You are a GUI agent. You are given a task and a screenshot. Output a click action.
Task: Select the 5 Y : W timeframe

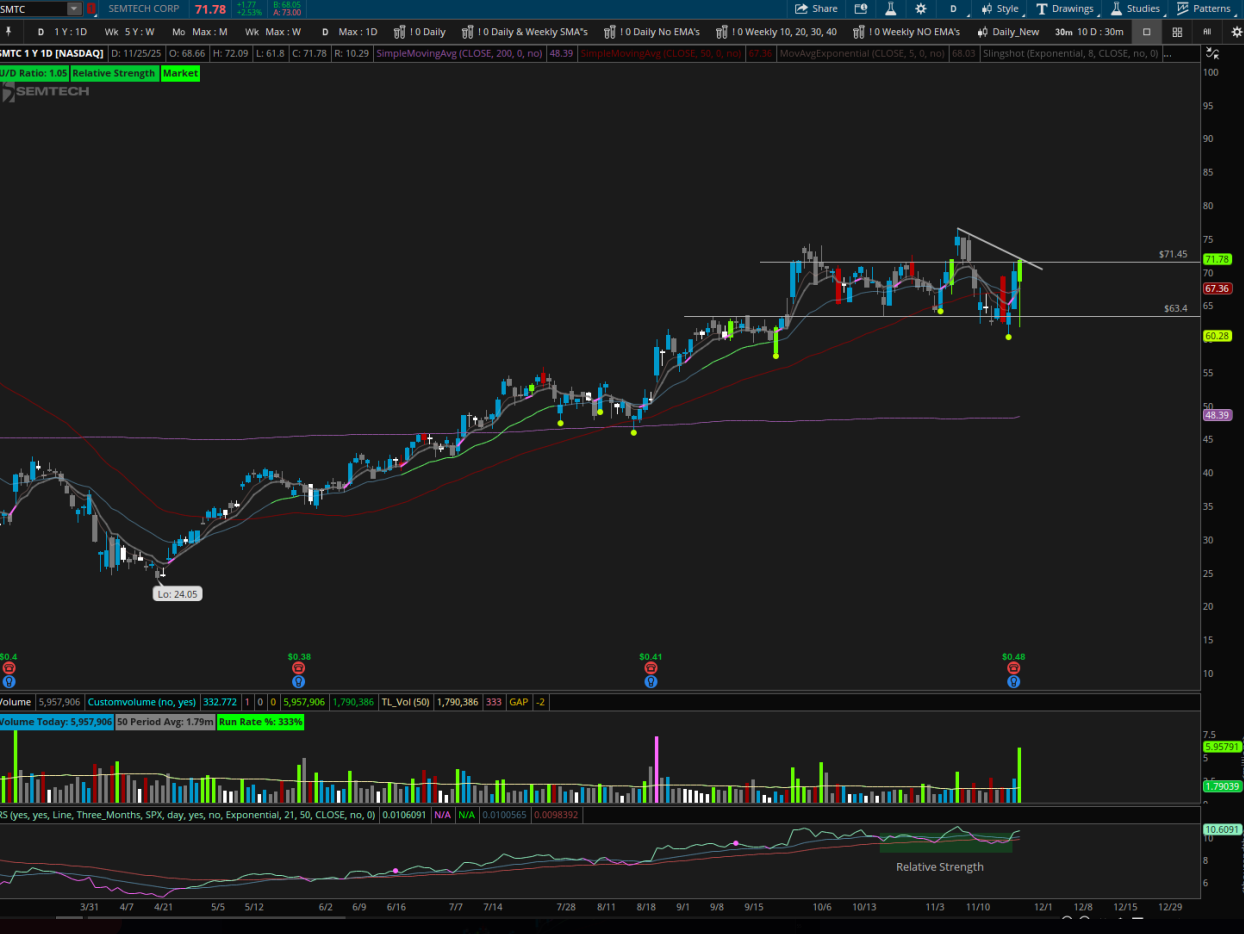130,32
